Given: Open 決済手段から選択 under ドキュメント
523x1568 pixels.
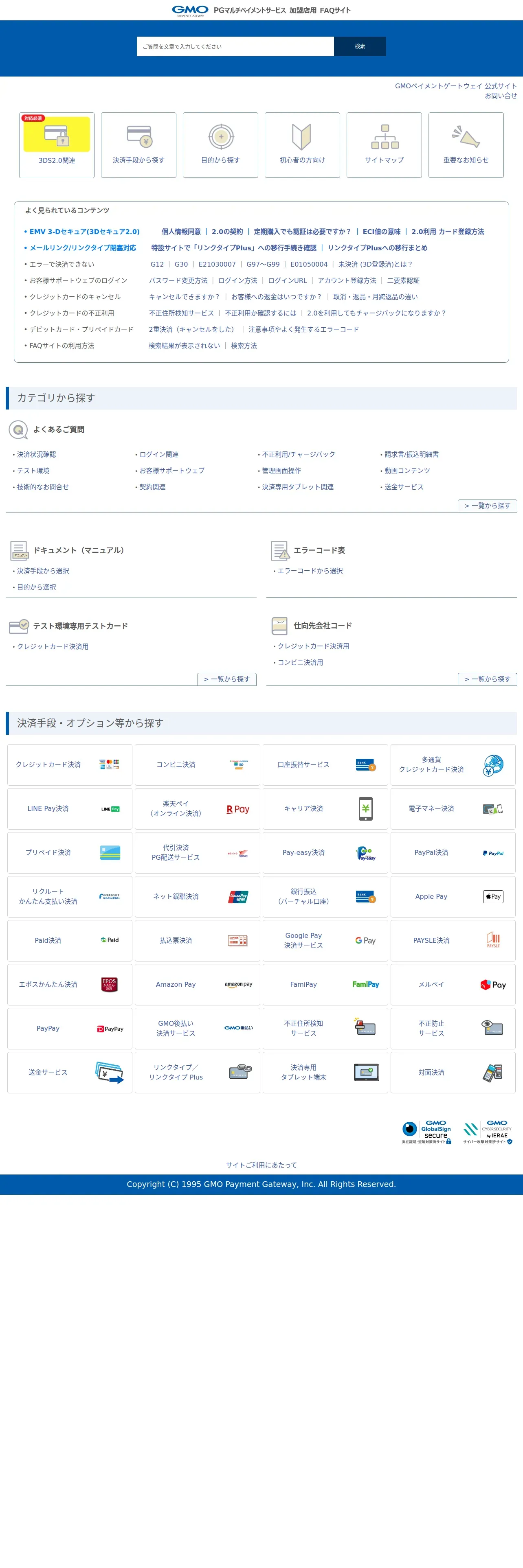Looking at the screenshot, I should click(43, 571).
